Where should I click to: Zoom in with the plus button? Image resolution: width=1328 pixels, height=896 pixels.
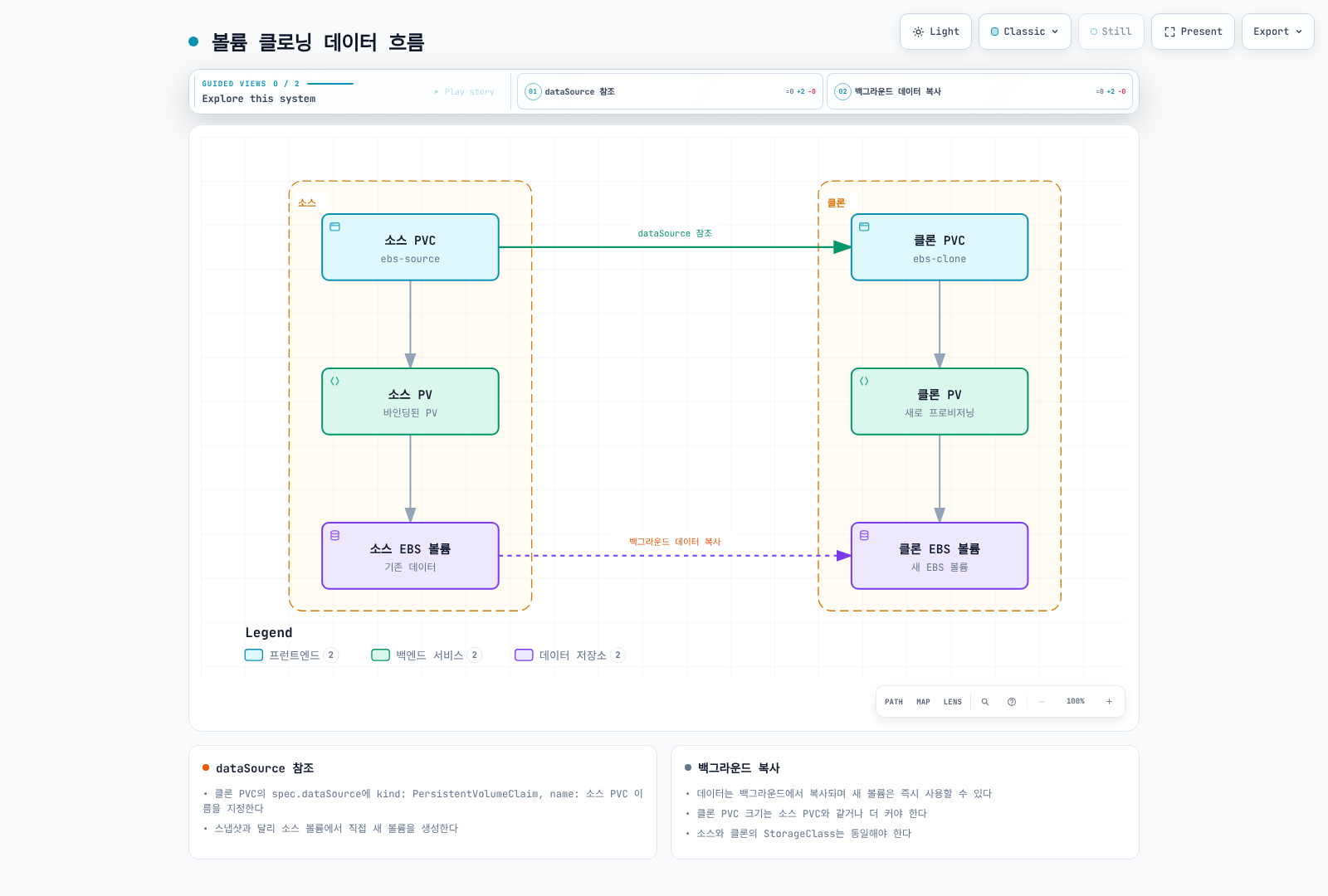pyautogui.click(x=1109, y=702)
